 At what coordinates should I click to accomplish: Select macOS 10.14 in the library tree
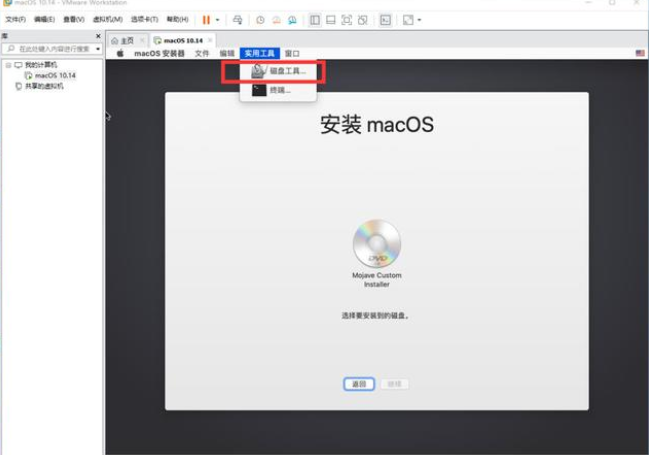click(x=55, y=76)
